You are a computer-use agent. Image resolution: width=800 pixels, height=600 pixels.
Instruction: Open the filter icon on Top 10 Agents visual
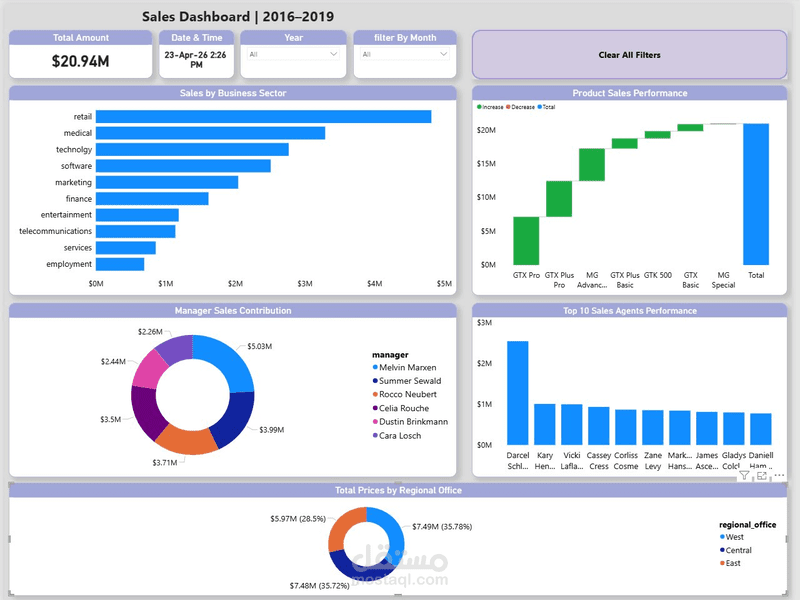coord(744,476)
